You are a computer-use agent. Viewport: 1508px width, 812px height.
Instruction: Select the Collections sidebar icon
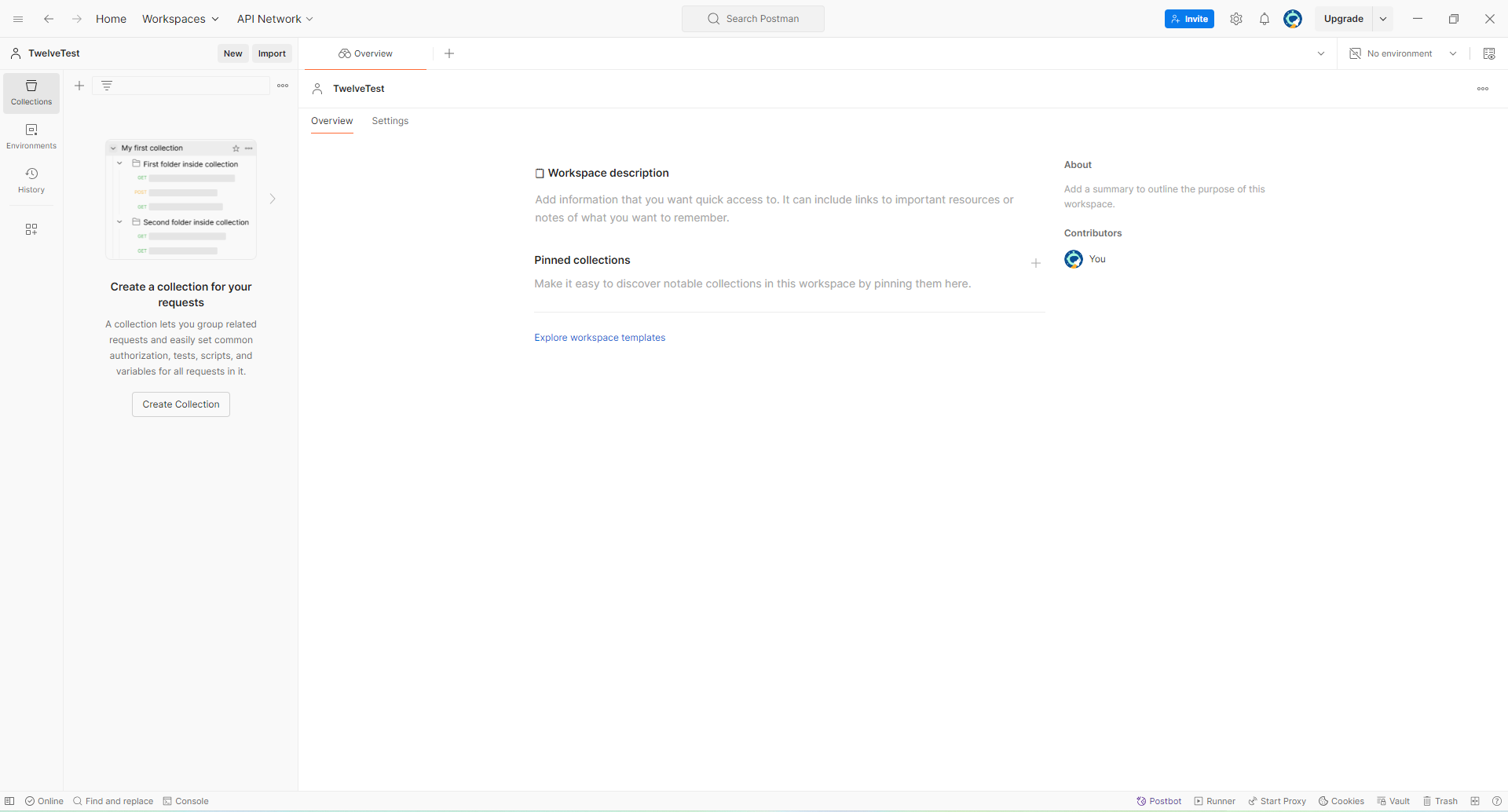pos(31,93)
